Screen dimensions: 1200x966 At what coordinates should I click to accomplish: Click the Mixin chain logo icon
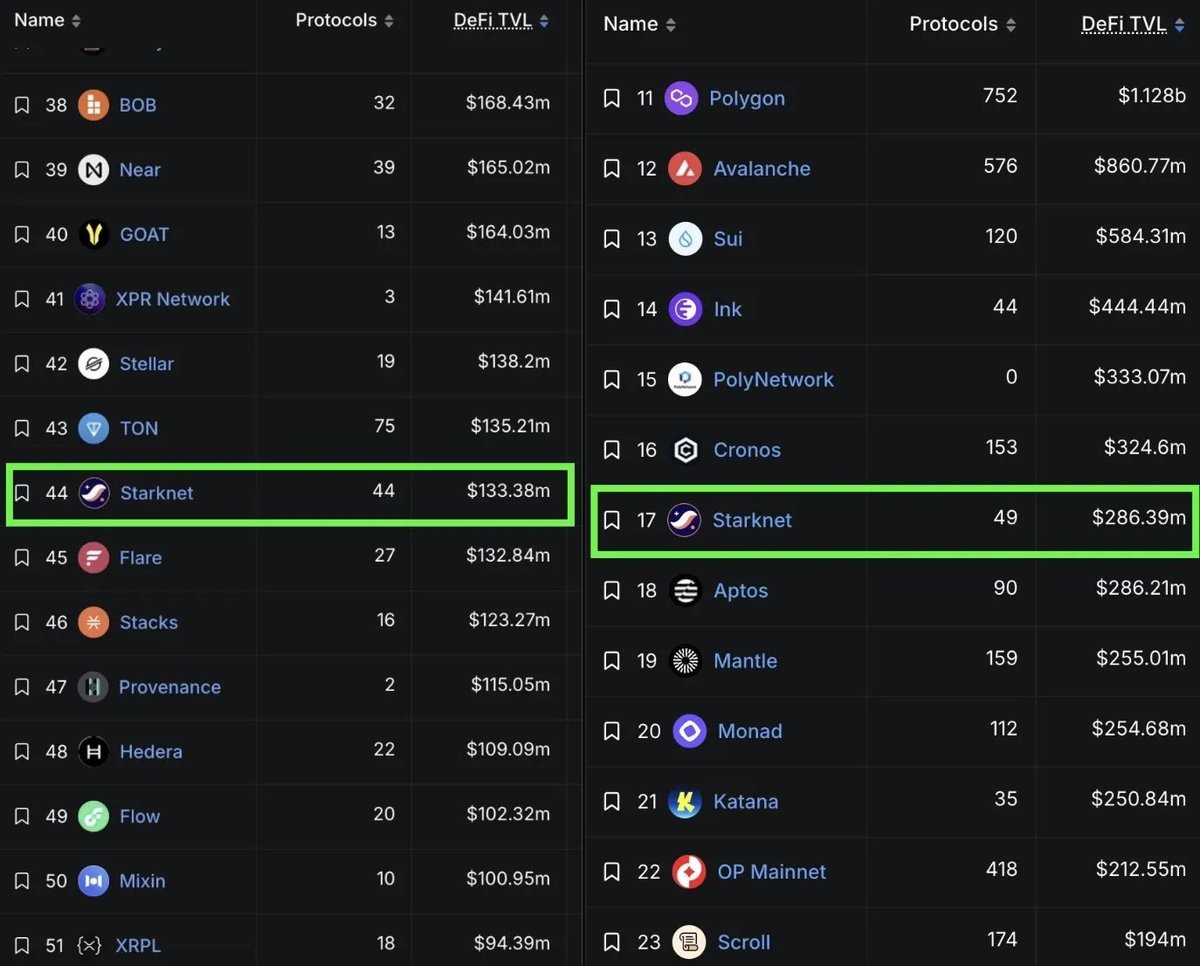(93, 881)
